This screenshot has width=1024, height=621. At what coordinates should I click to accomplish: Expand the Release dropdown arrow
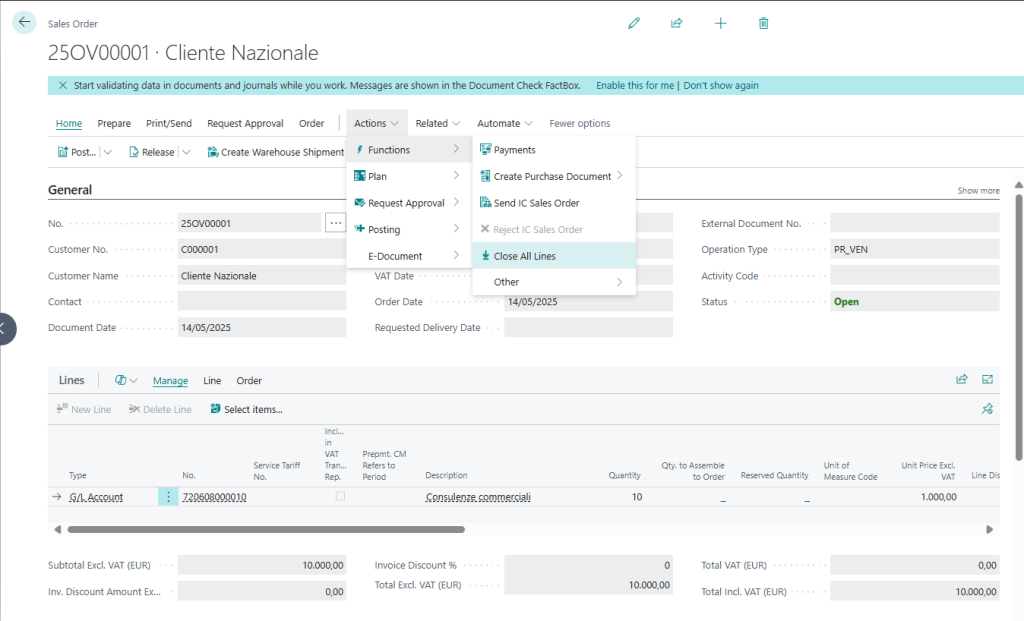185,153
